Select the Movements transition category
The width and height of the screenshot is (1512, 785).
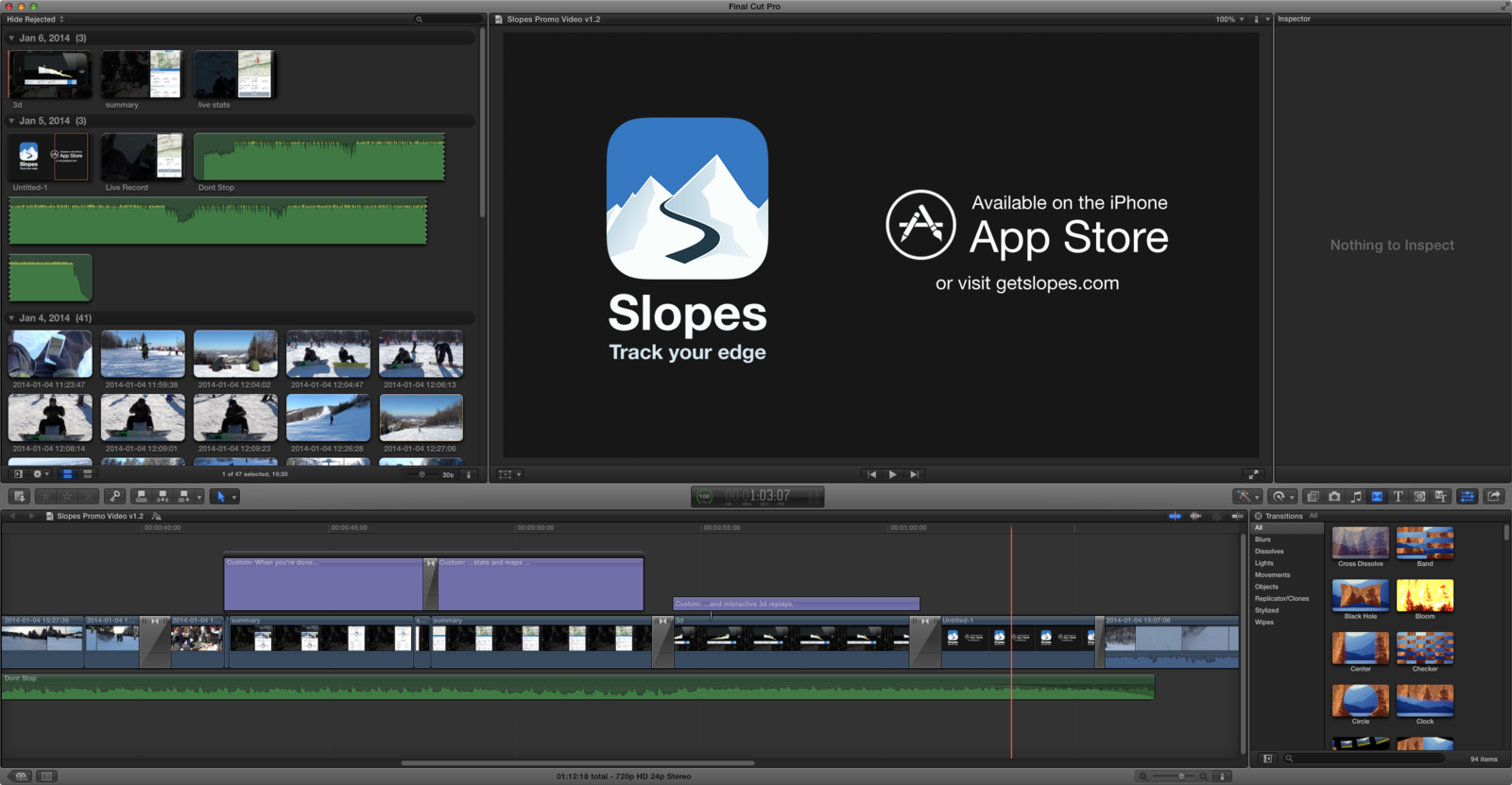1272,575
